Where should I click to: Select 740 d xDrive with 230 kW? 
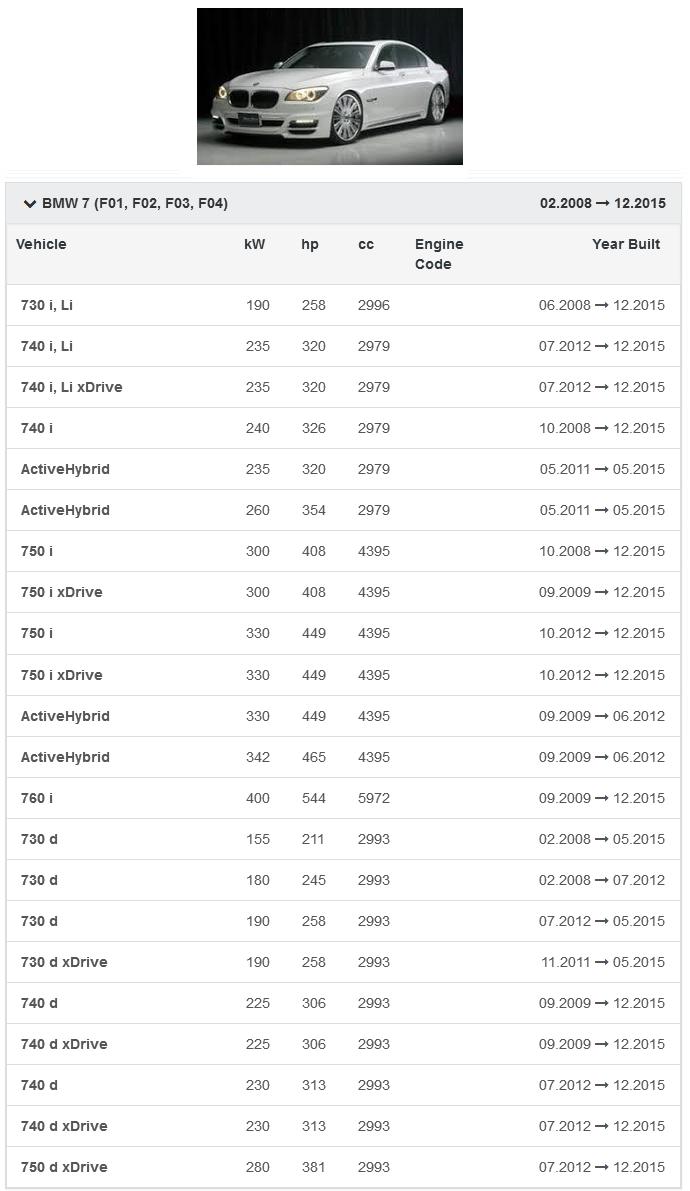(x=64, y=1126)
